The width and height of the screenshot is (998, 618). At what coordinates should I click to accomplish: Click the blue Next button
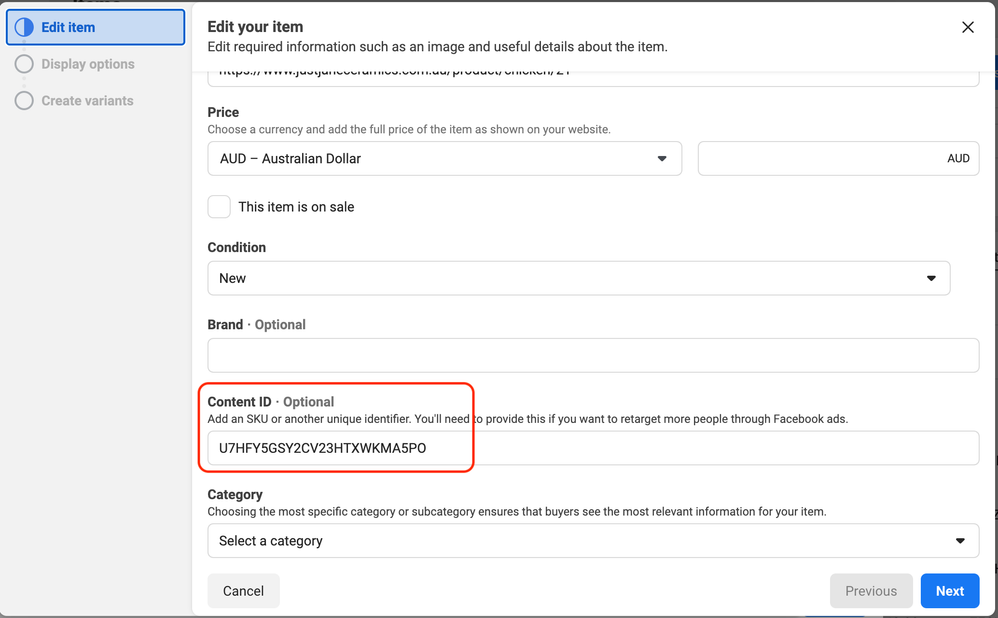pyautogui.click(x=949, y=591)
